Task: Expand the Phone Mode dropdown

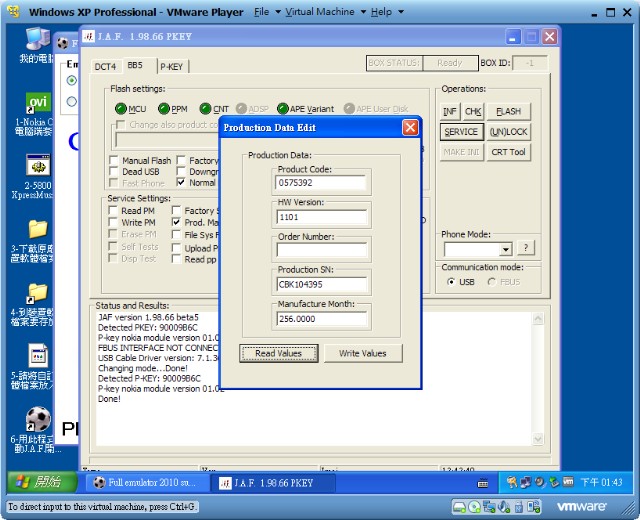Action: pos(505,249)
